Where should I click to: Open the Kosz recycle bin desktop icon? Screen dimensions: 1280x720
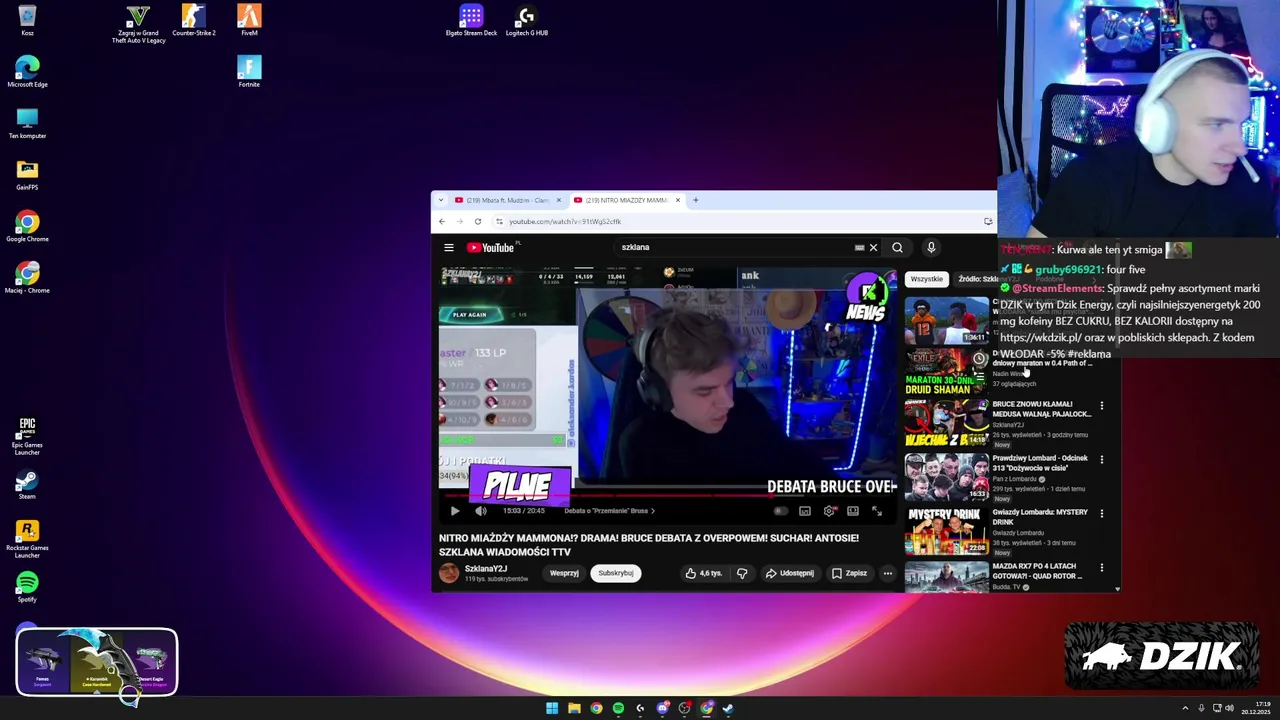[x=27, y=20]
